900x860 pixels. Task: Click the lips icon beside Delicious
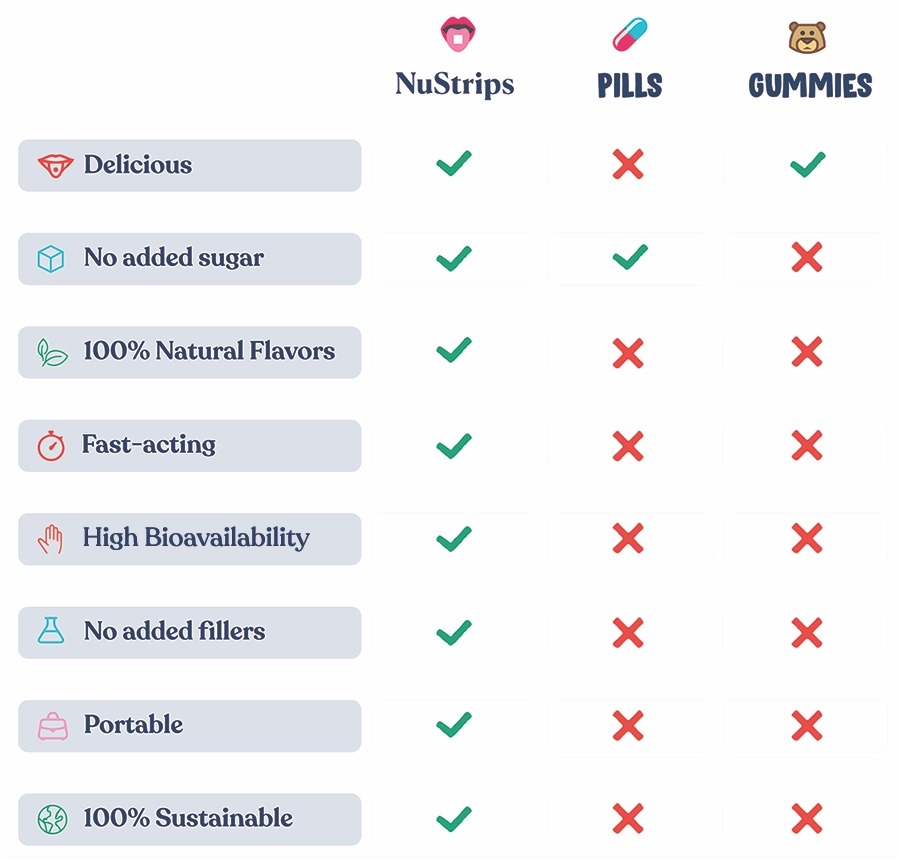(55, 166)
